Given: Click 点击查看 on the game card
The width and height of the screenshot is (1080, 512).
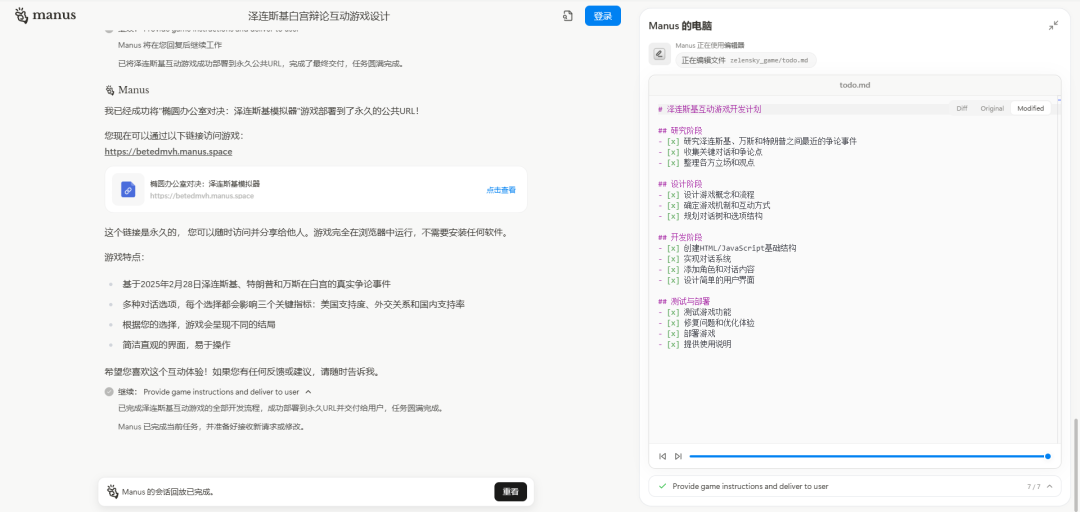Looking at the screenshot, I should [x=501, y=189].
